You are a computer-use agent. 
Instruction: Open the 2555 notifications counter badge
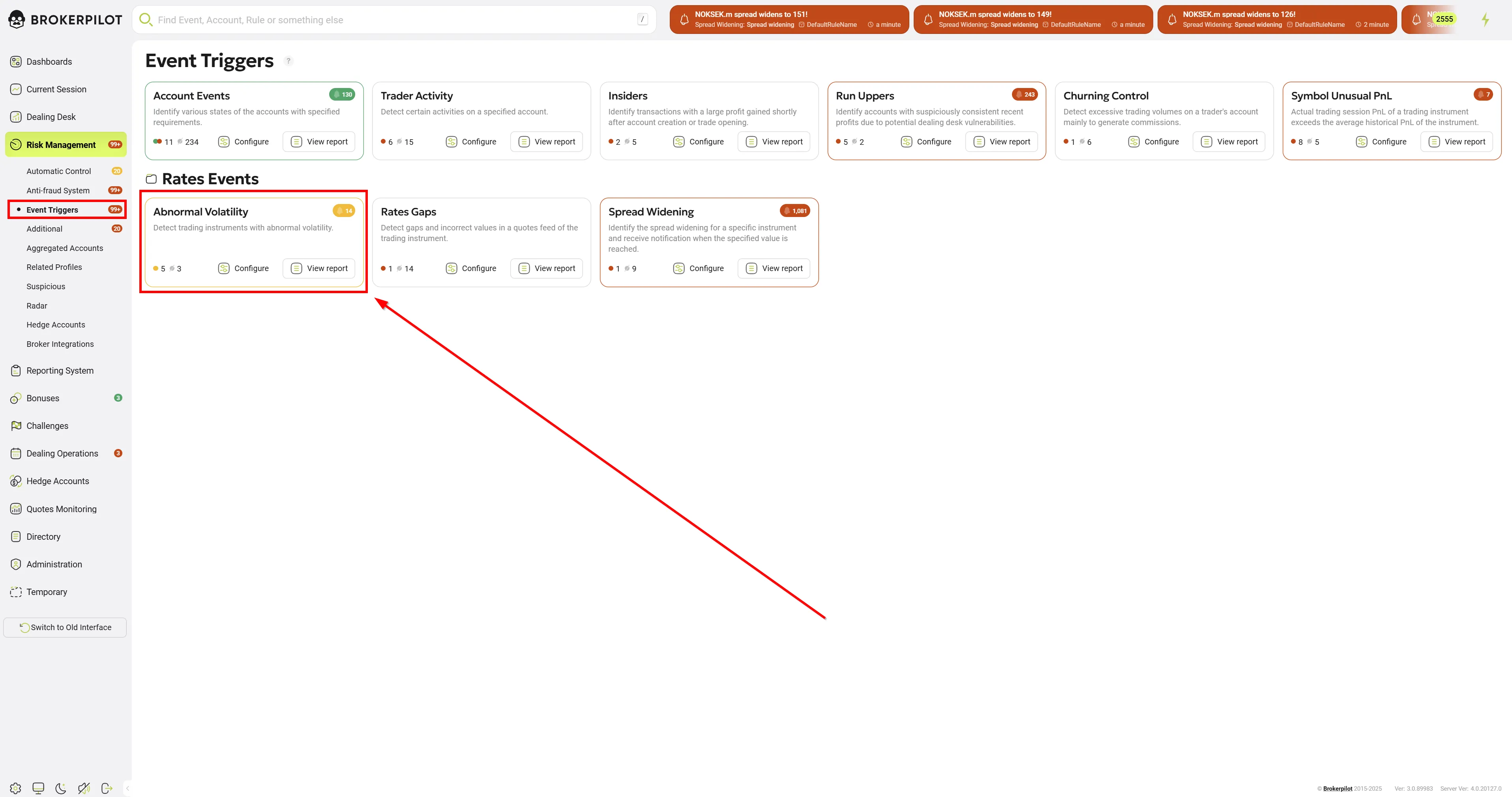point(1444,19)
